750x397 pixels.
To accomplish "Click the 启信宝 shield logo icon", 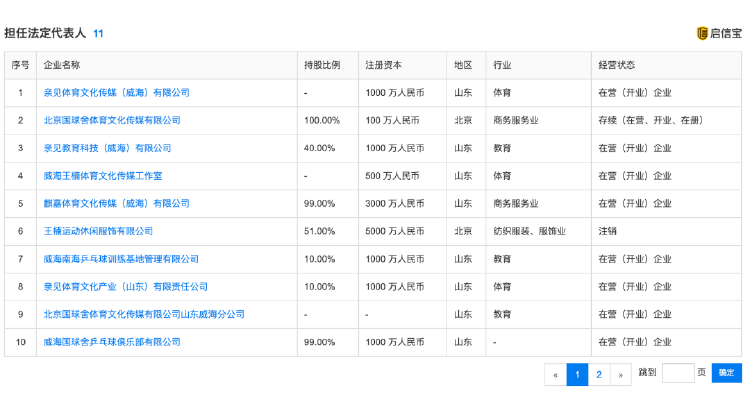I will [702, 33].
